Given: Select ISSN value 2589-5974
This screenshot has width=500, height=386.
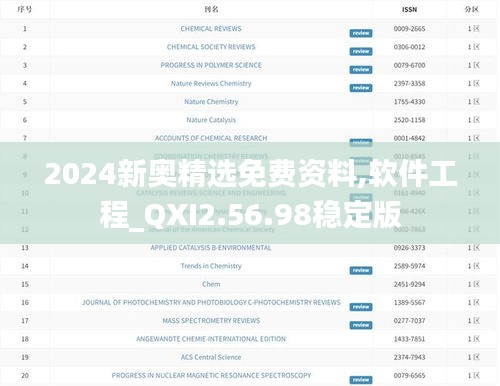Looking at the screenshot, I should click(409, 266).
